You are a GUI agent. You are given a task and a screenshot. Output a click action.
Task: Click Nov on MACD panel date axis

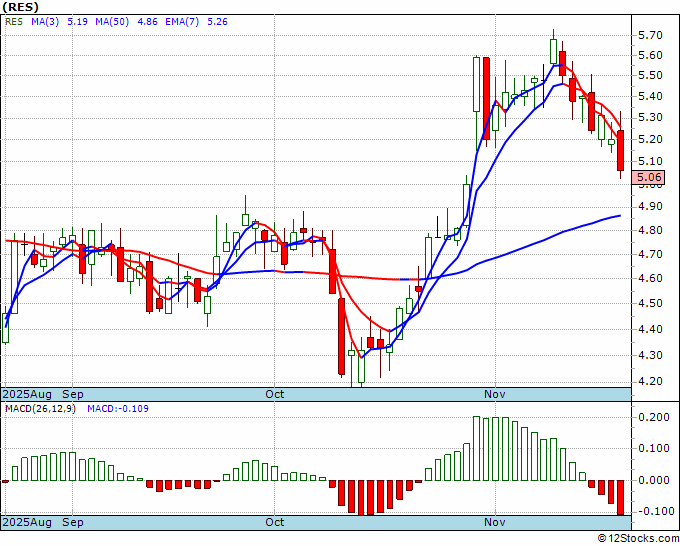click(x=495, y=522)
